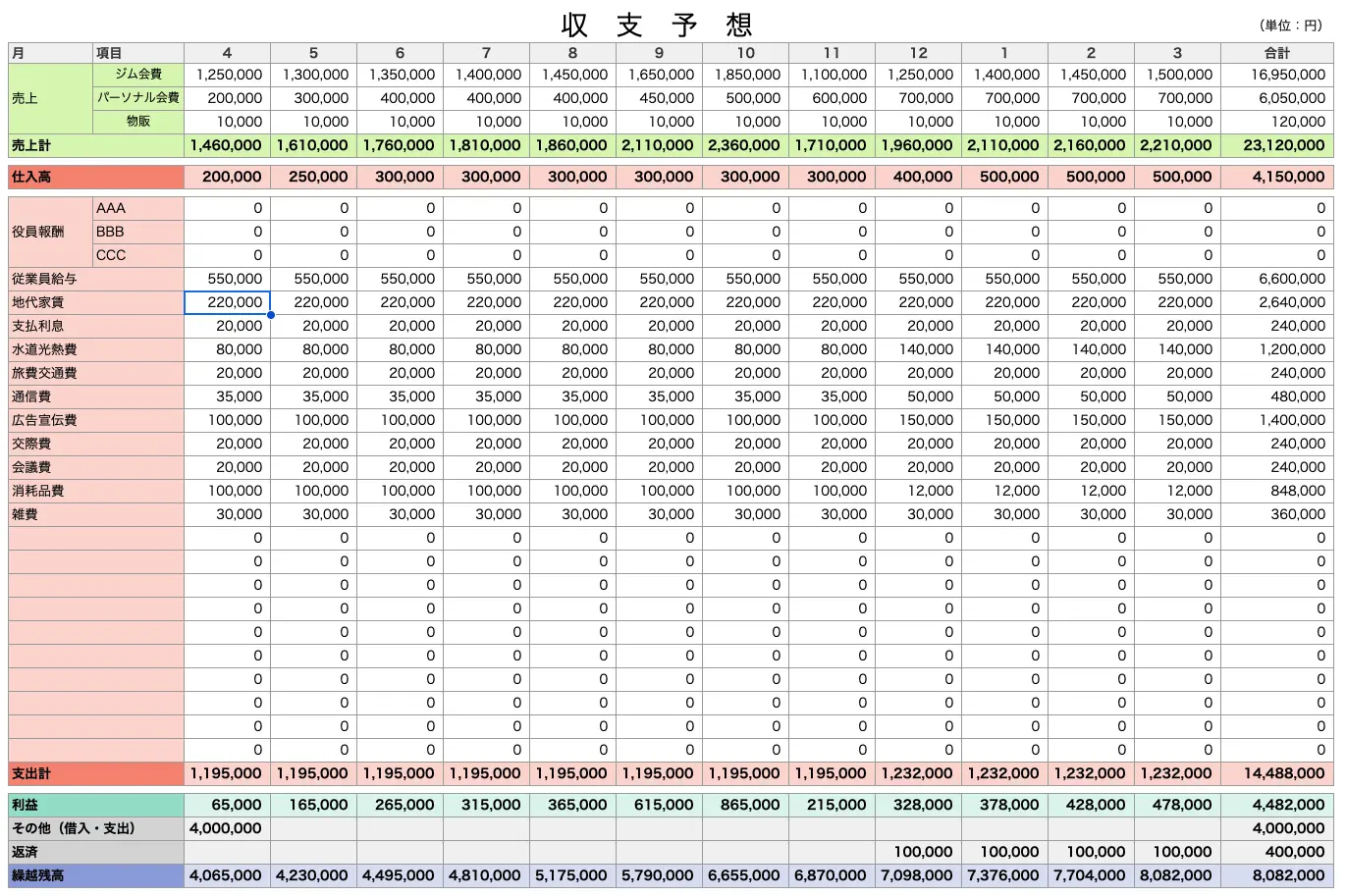Screen dimensions: 1346x896
Task: Click the 雑費 row label
Action: click(96, 514)
